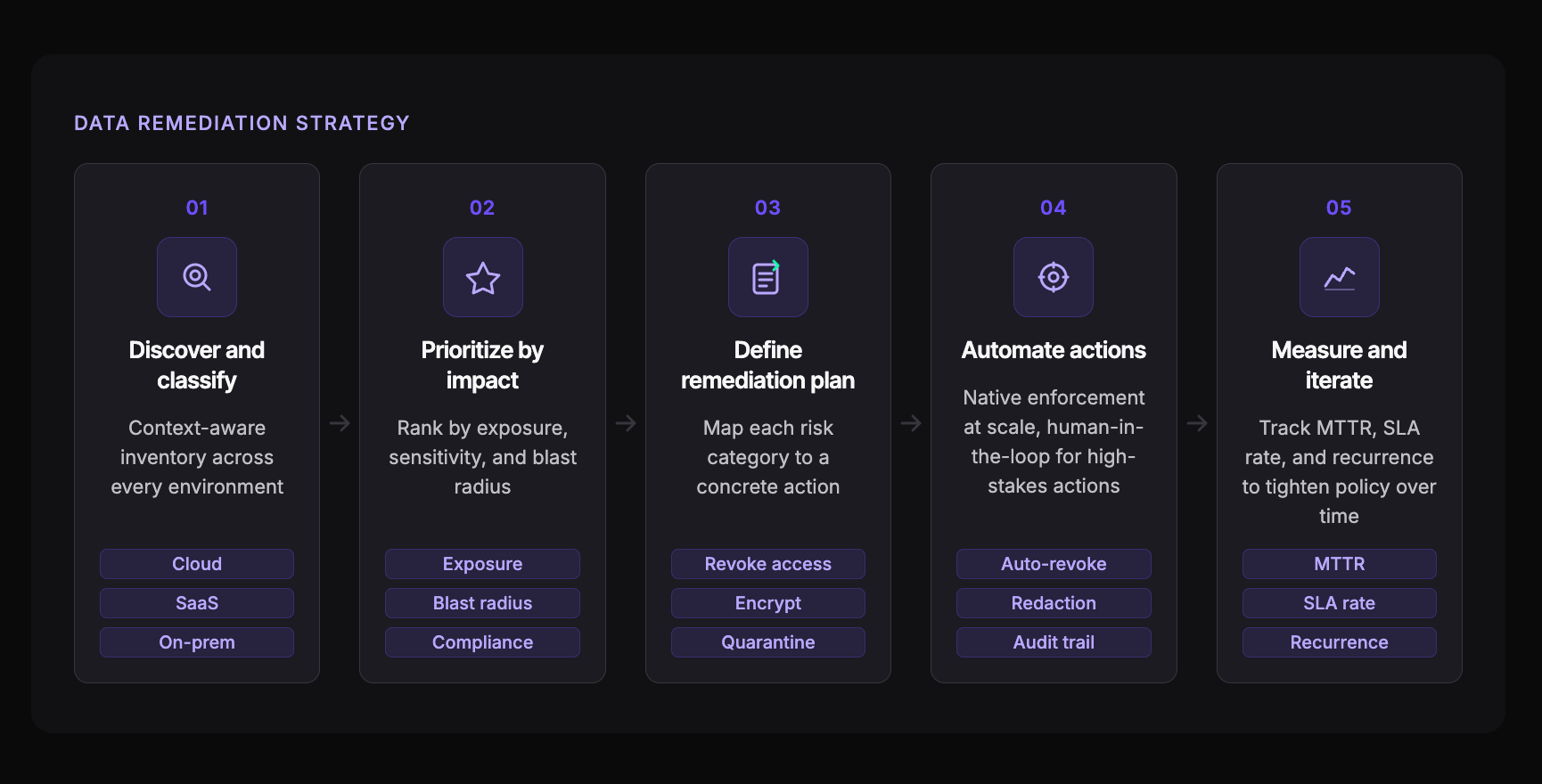Choose the Blast radius tag
The width and height of the screenshot is (1542, 784).
(x=483, y=603)
